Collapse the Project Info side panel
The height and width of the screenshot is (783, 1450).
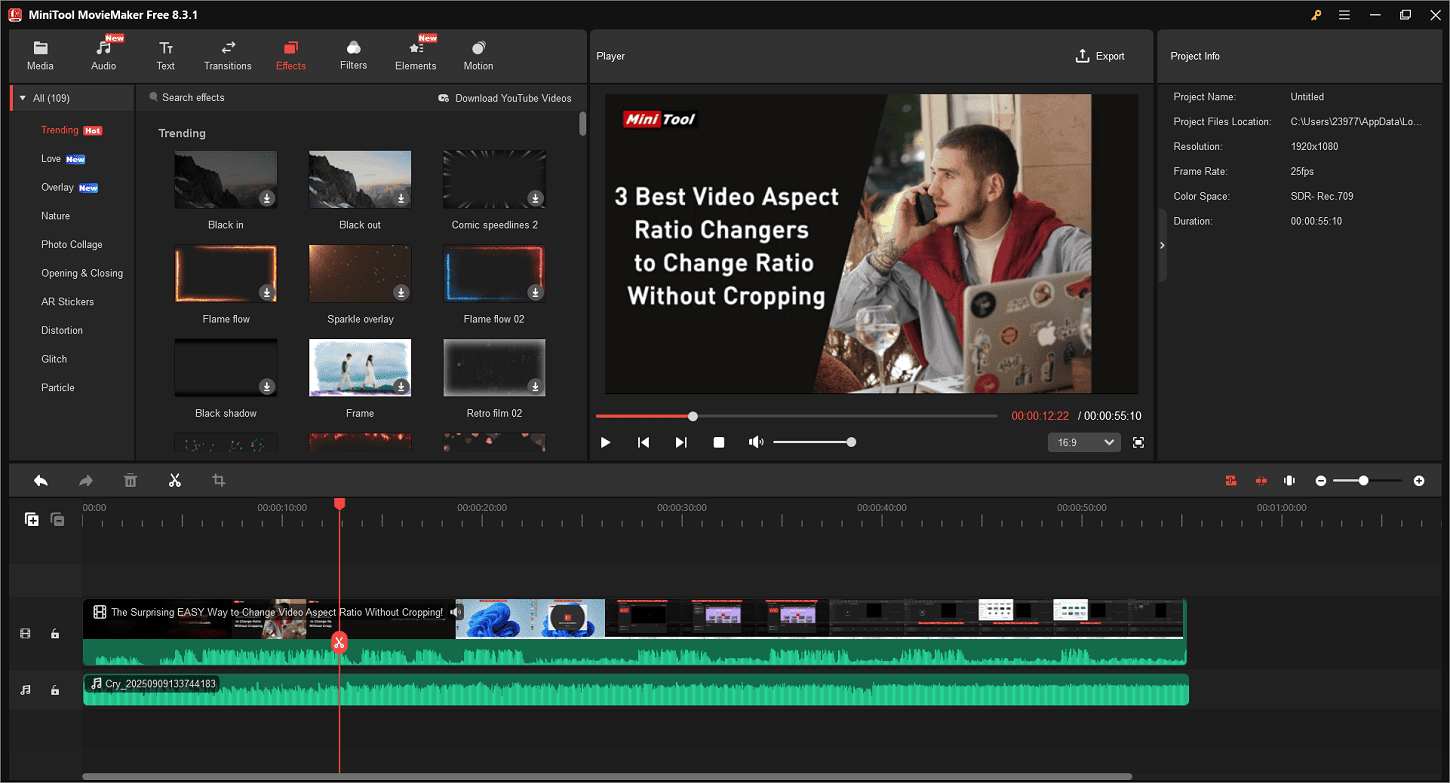[x=1162, y=245]
